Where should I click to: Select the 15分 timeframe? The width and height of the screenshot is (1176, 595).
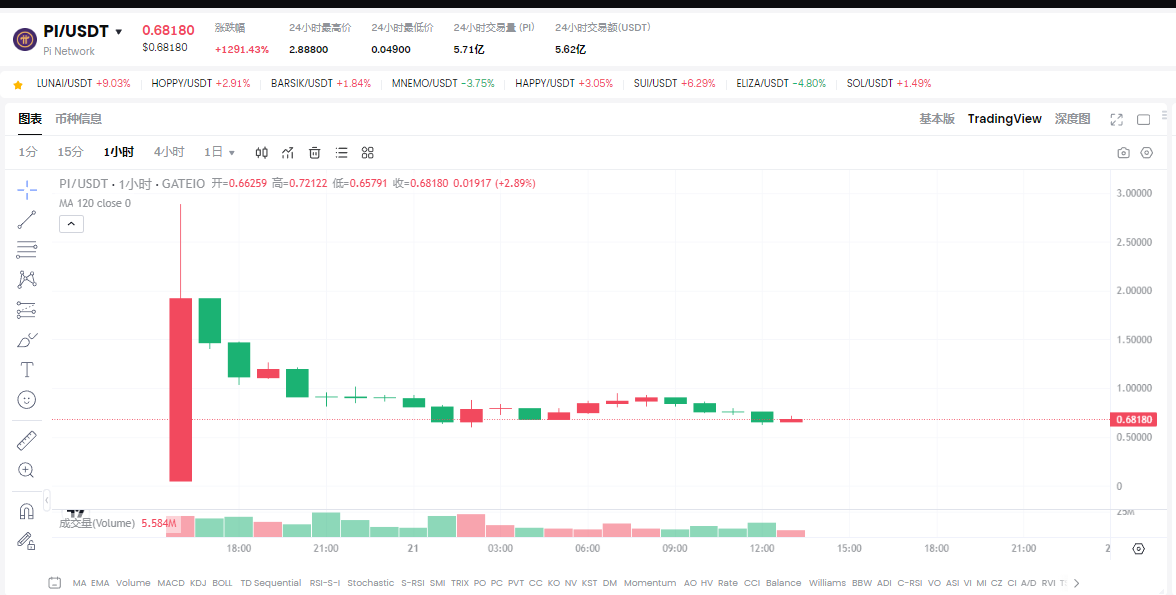pos(69,152)
